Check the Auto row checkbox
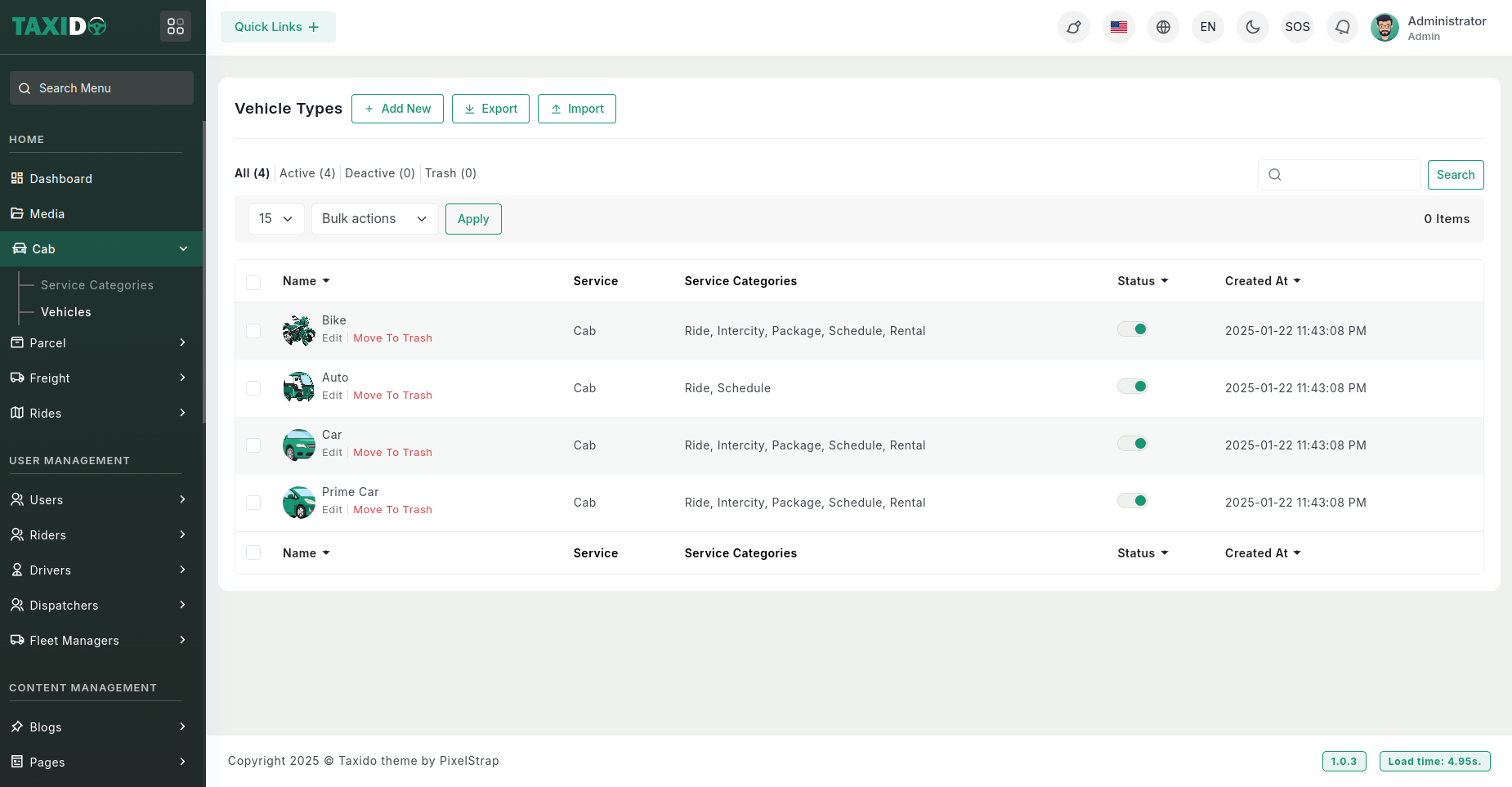1512x787 pixels. pyautogui.click(x=253, y=388)
